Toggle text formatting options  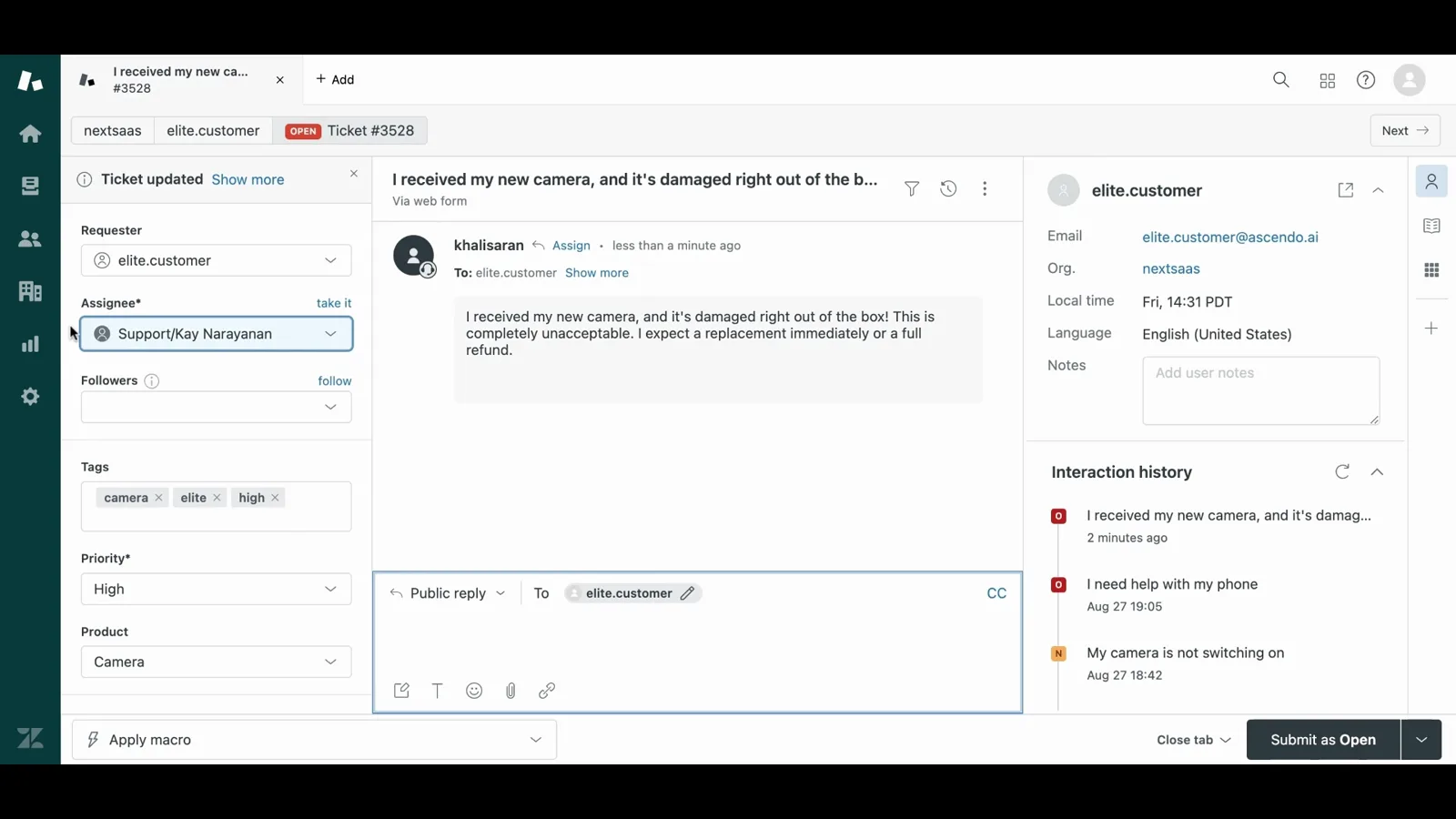pyautogui.click(x=438, y=691)
